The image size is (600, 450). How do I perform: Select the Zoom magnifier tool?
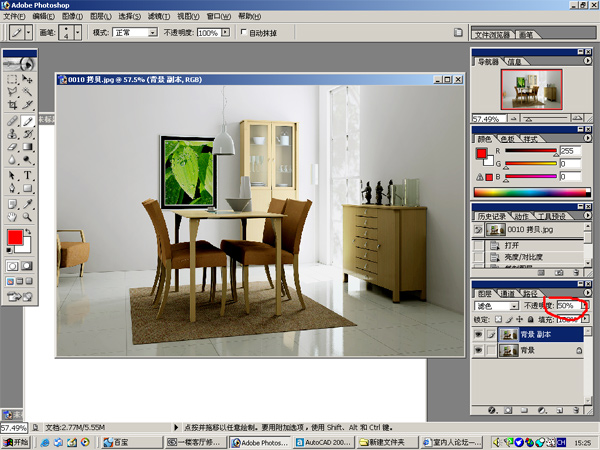tap(27, 217)
